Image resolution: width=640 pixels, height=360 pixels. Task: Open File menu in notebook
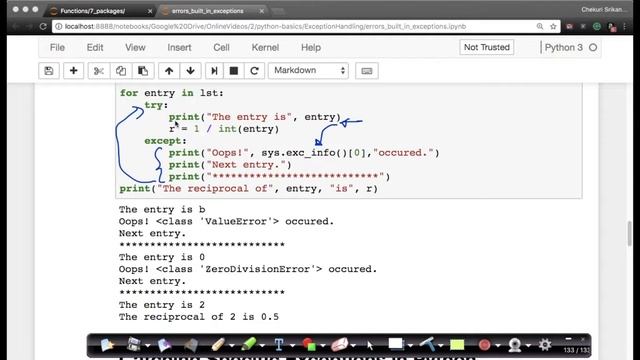tap(57, 47)
